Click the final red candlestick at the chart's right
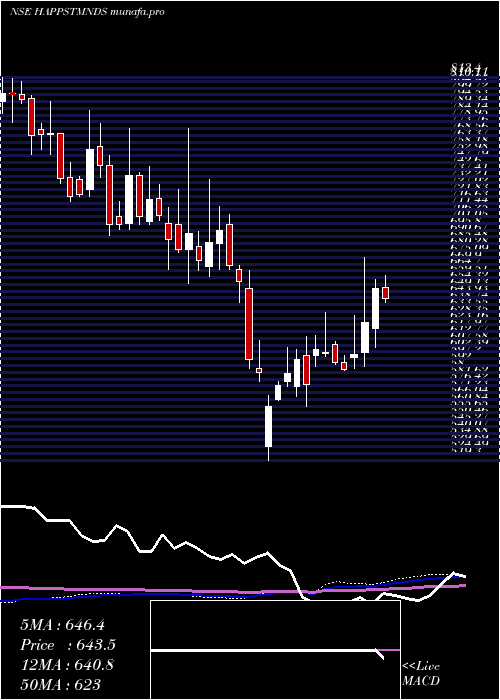This screenshot has width=500, height=700. tap(385, 293)
